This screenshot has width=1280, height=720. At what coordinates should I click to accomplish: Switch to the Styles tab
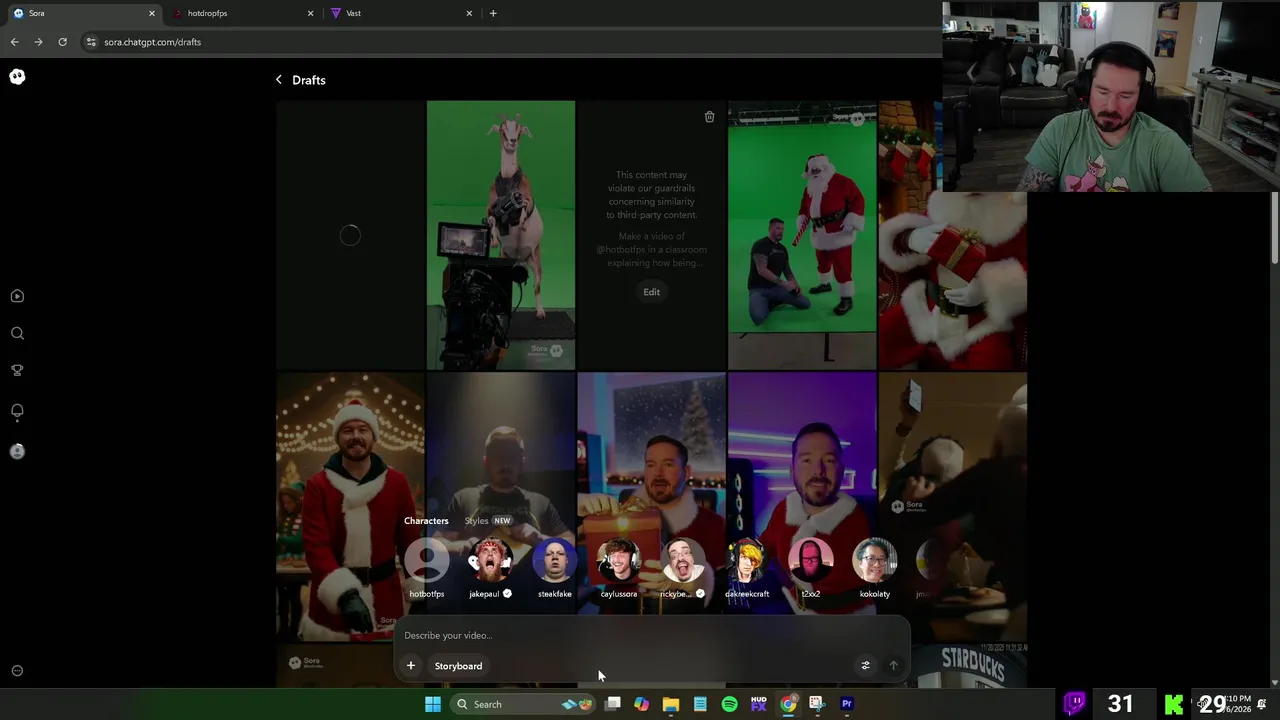(x=476, y=521)
